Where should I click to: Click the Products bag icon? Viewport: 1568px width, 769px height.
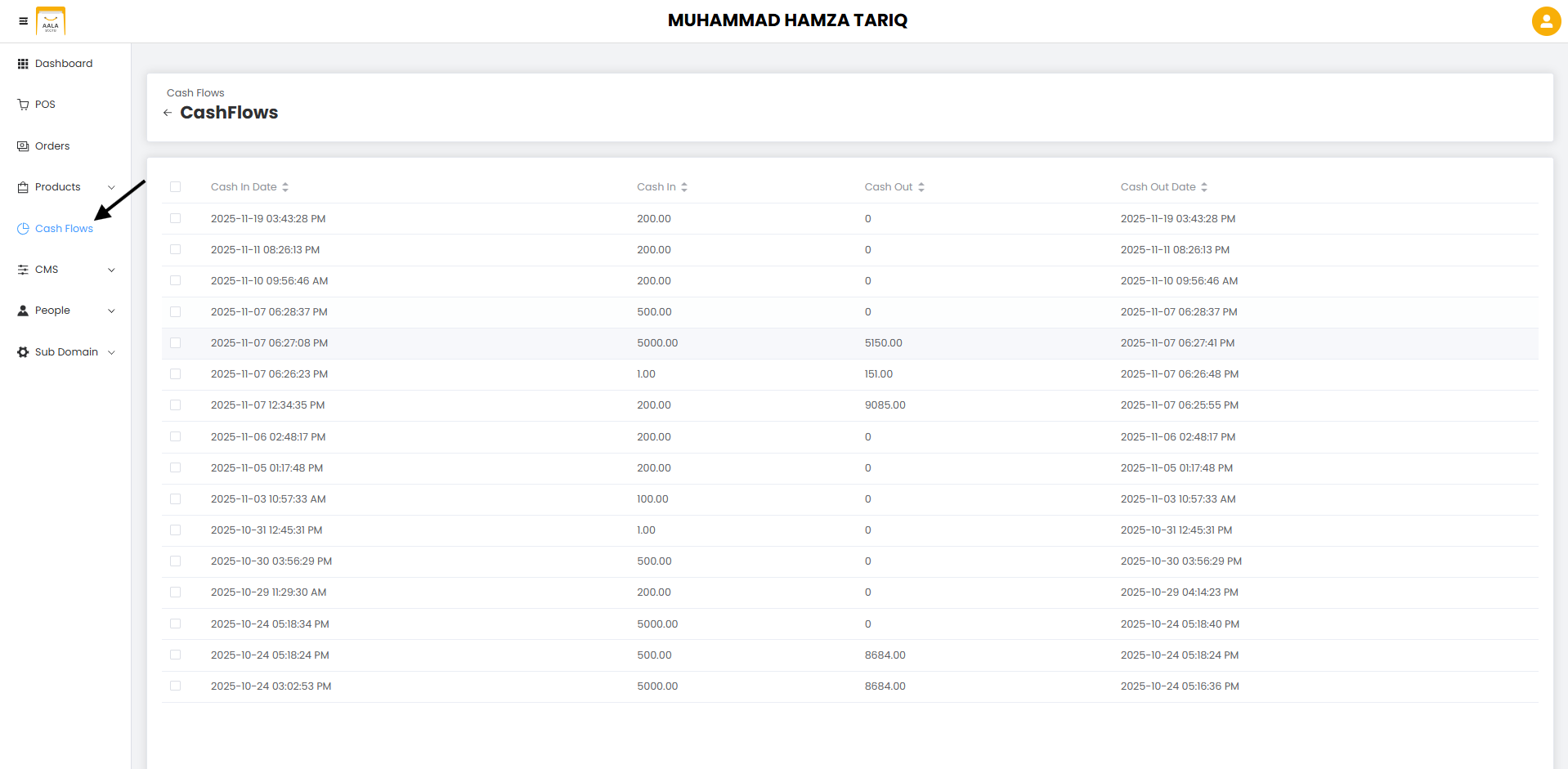point(22,186)
